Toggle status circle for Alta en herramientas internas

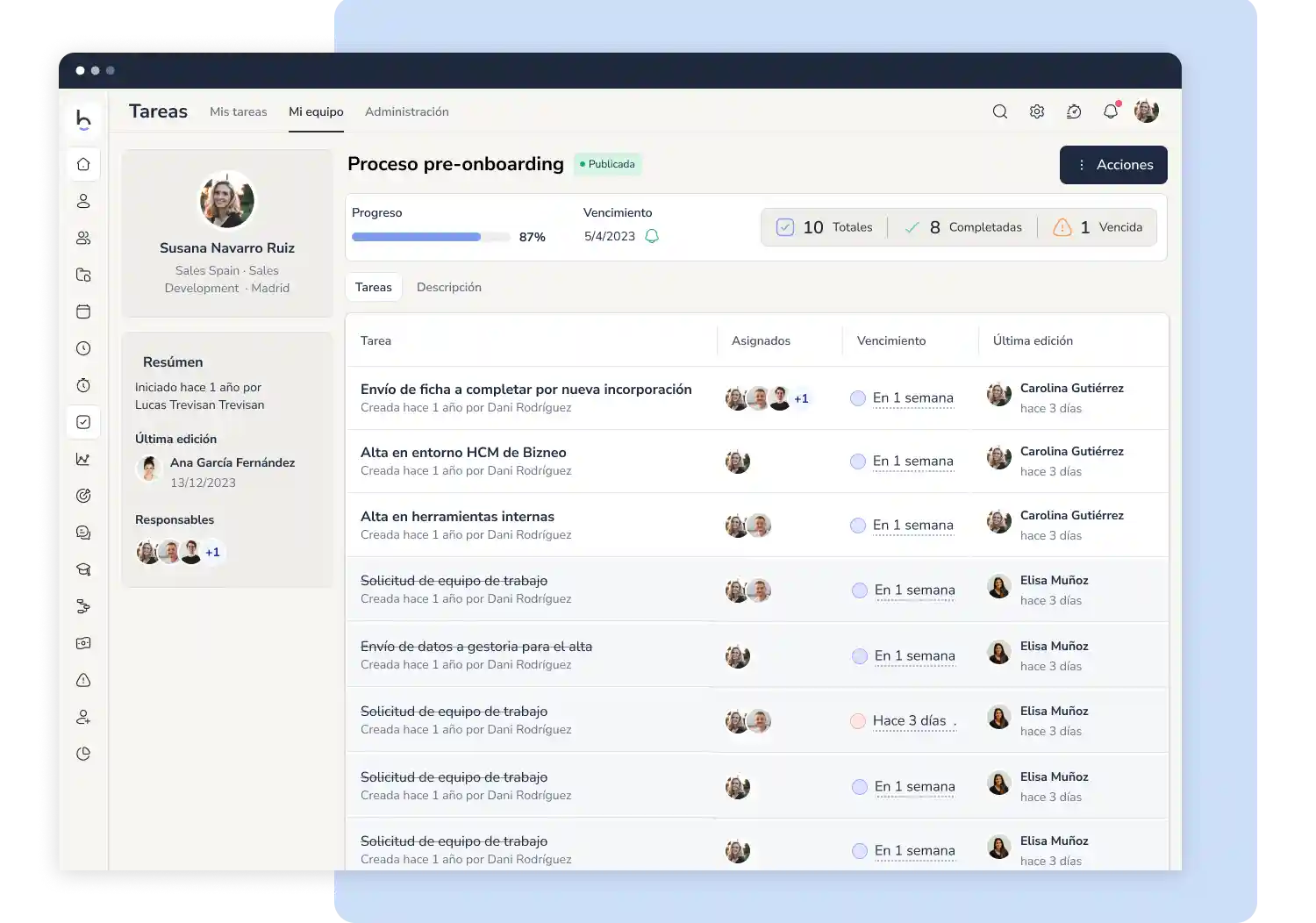click(858, 526)
